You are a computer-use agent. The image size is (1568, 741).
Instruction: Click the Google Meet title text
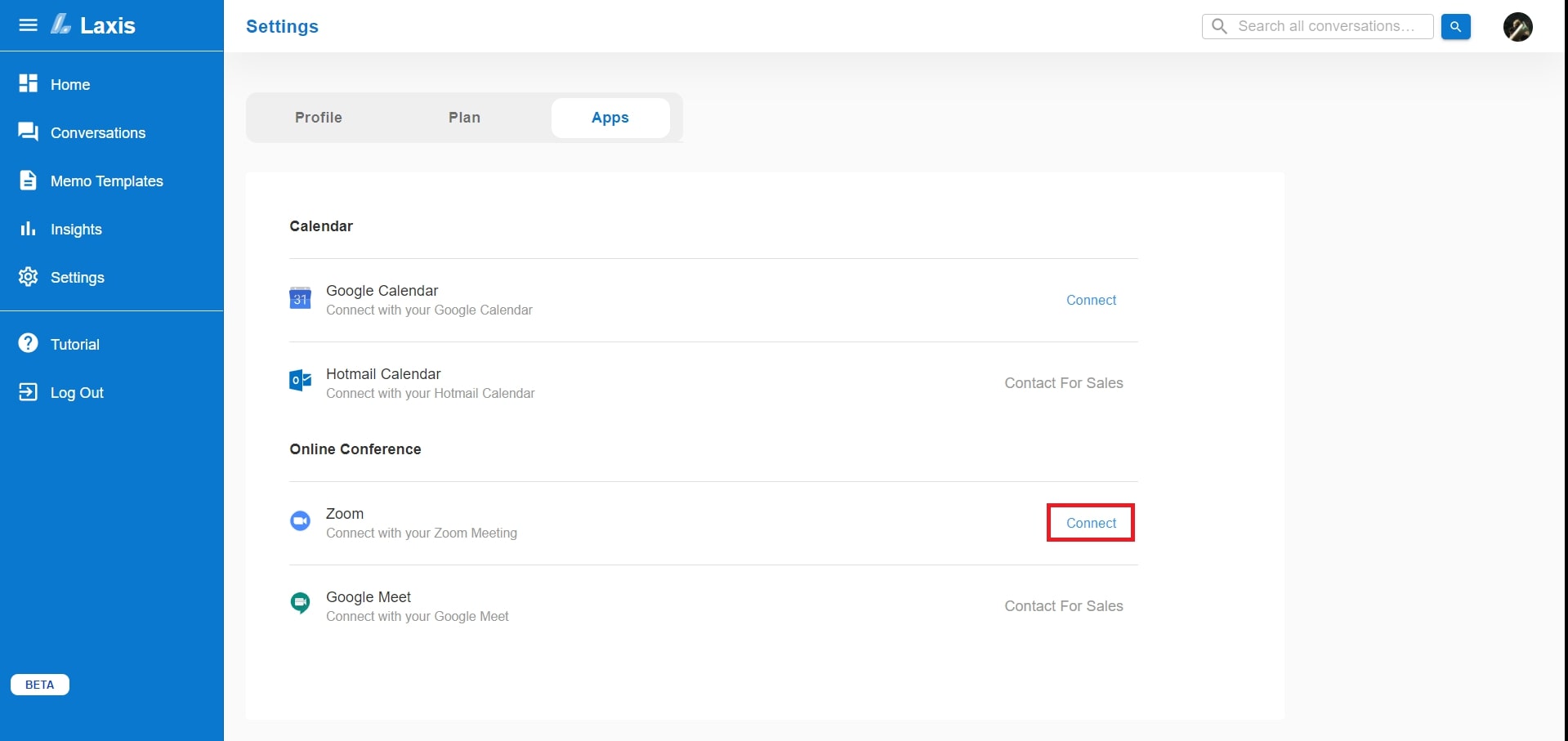pyautogui.click(x=369, y=597)
